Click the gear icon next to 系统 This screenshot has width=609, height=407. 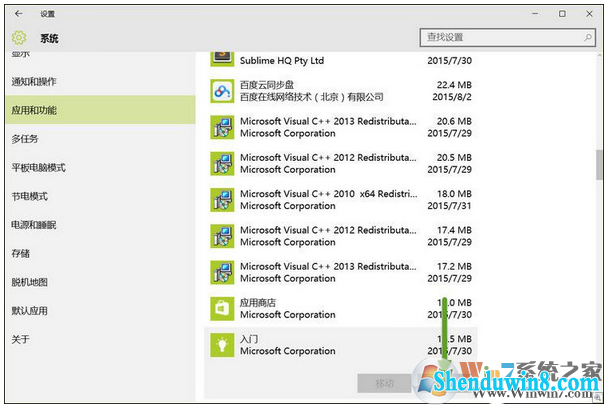[19, 38]
